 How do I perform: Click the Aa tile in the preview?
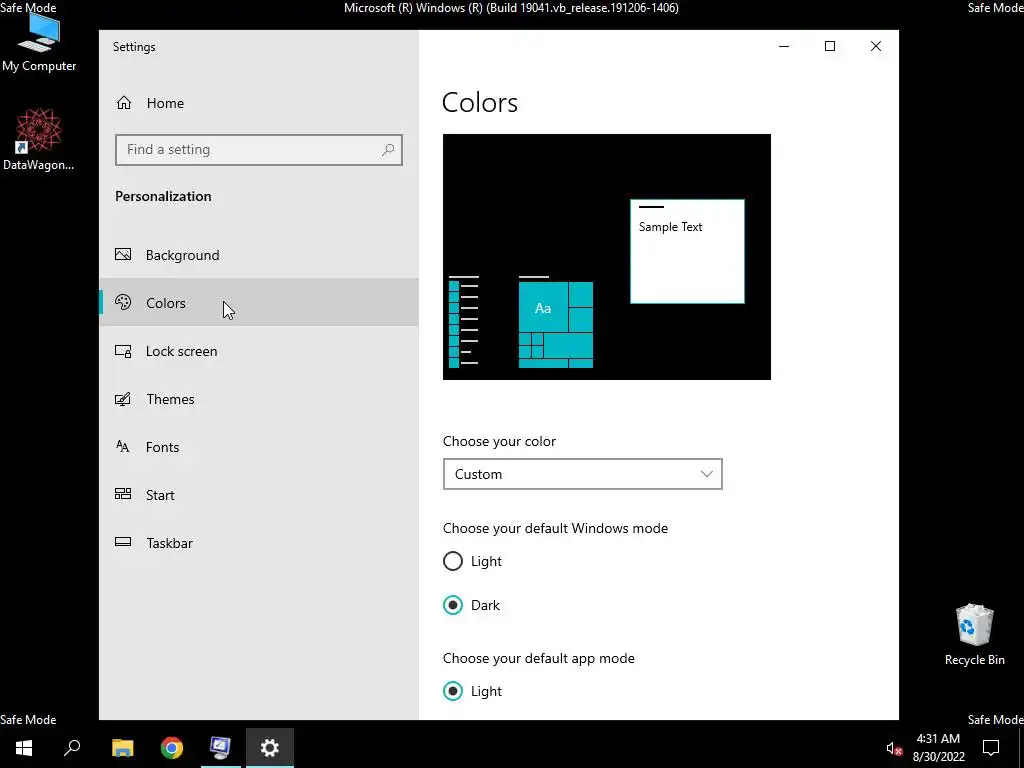point(543,308)
